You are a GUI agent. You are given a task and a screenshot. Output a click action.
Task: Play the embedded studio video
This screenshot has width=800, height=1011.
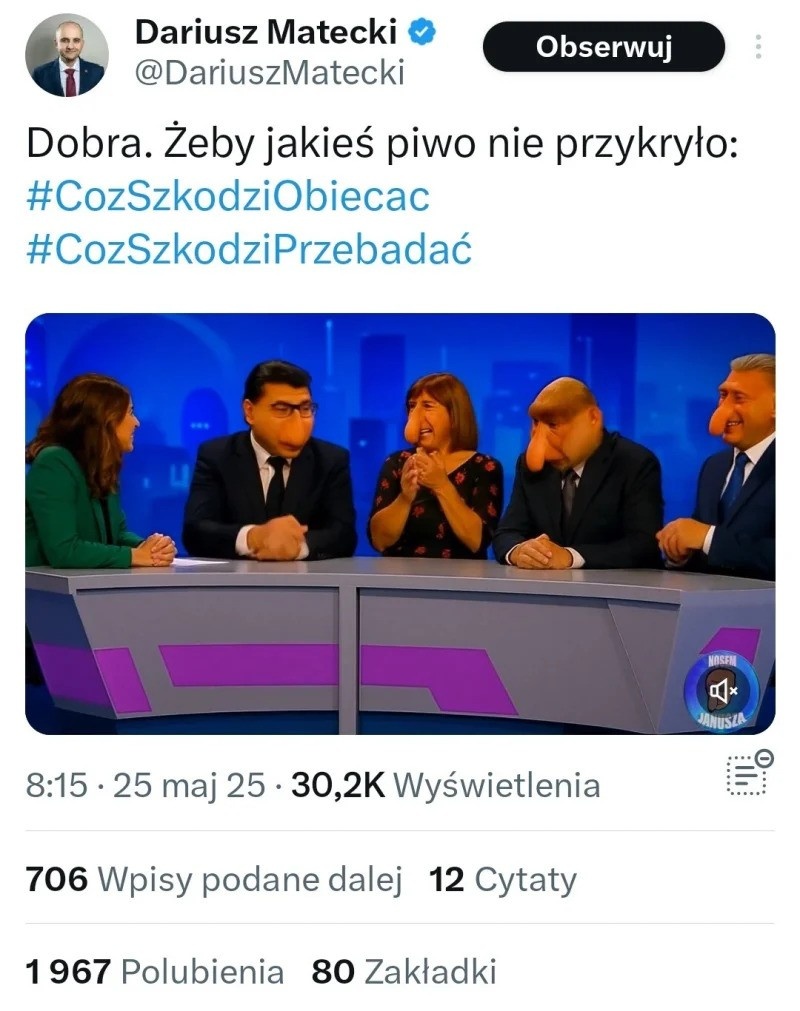click(x=400, y=524)
